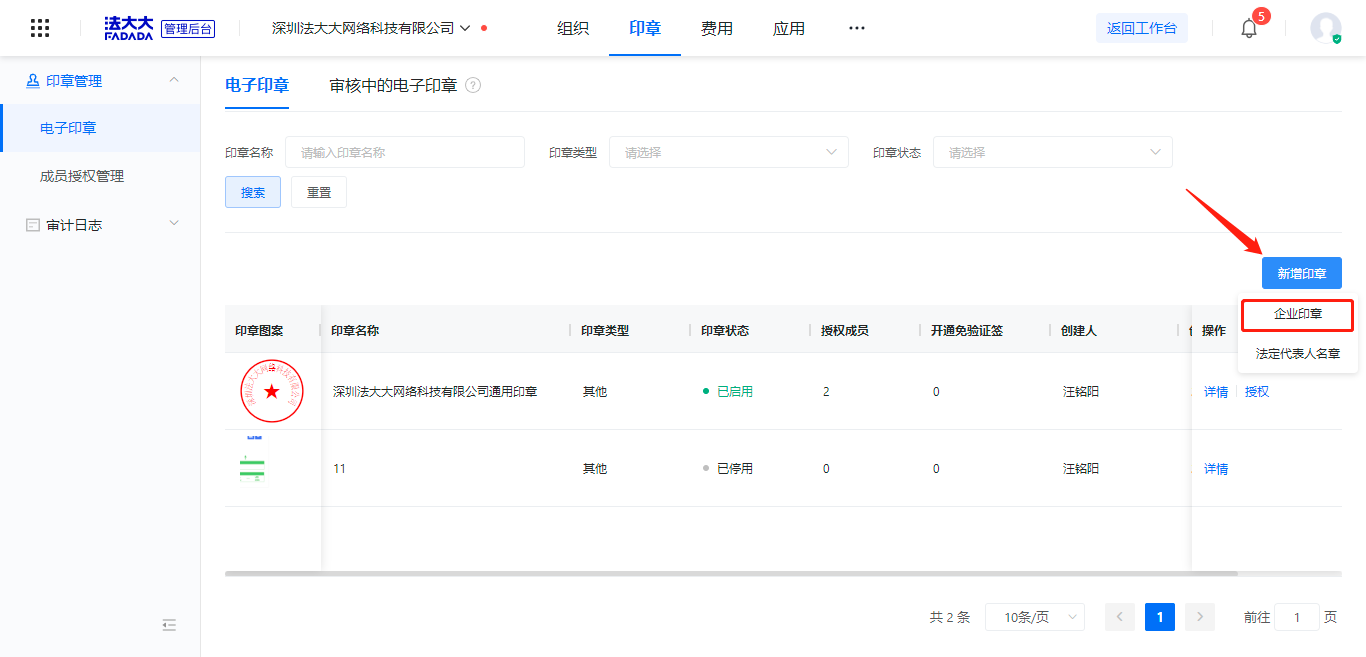Image resolution: width=1366 pixels, height=657 pixels.
Task: Open the app grid launcher icon
Action: click(40, 28)
